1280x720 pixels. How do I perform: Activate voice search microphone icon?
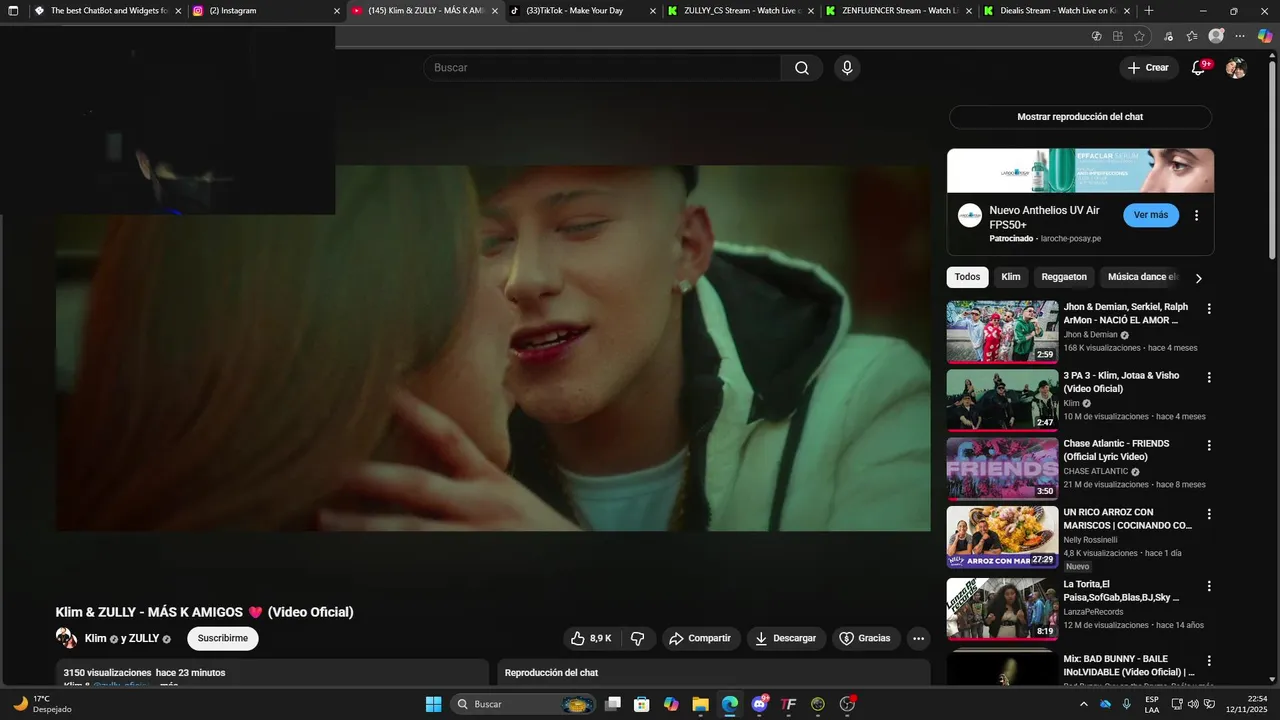[847, 68]
